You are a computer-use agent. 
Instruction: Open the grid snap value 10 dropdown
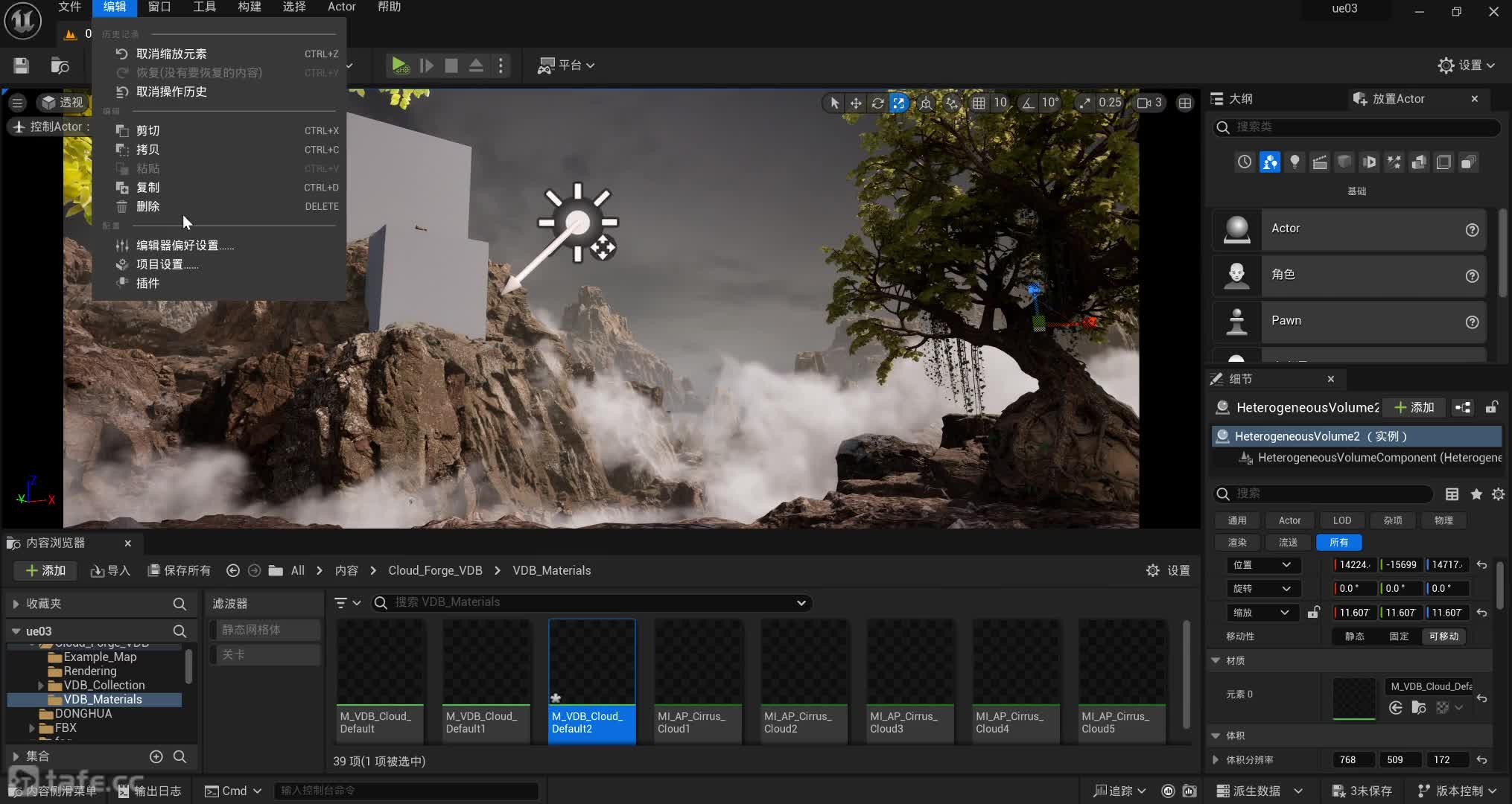[1000, 103]
